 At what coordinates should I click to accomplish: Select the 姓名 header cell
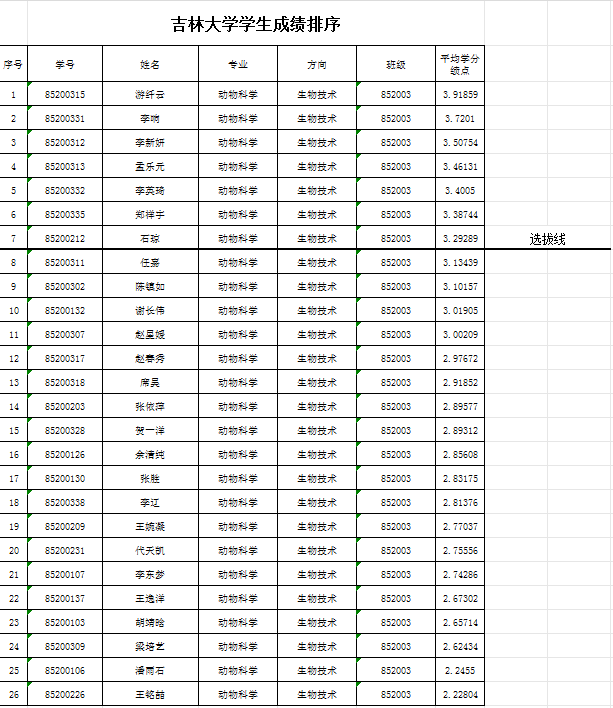pos(150,64)
